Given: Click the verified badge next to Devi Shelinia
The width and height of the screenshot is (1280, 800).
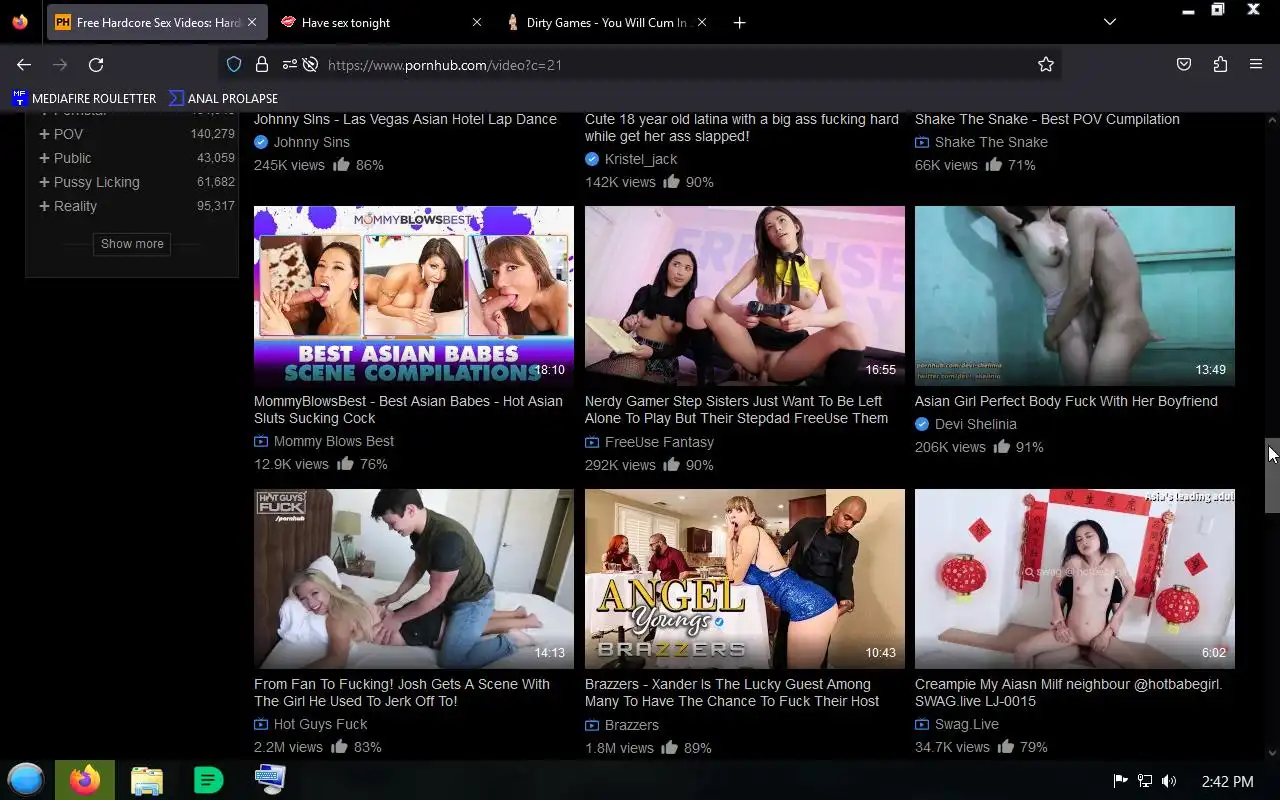Looking at the screenshot, I should click(922, 424).
